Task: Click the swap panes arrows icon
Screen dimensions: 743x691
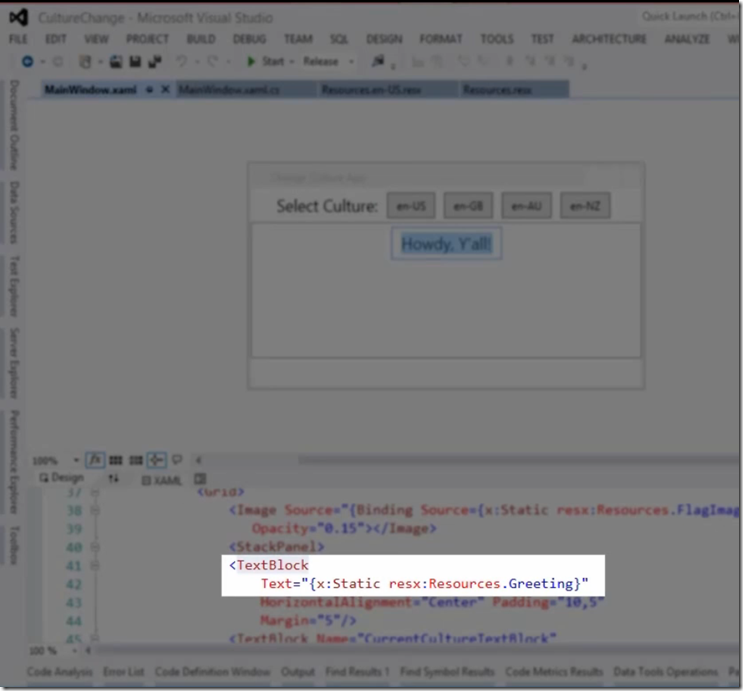Action: (x=113, y=479)
